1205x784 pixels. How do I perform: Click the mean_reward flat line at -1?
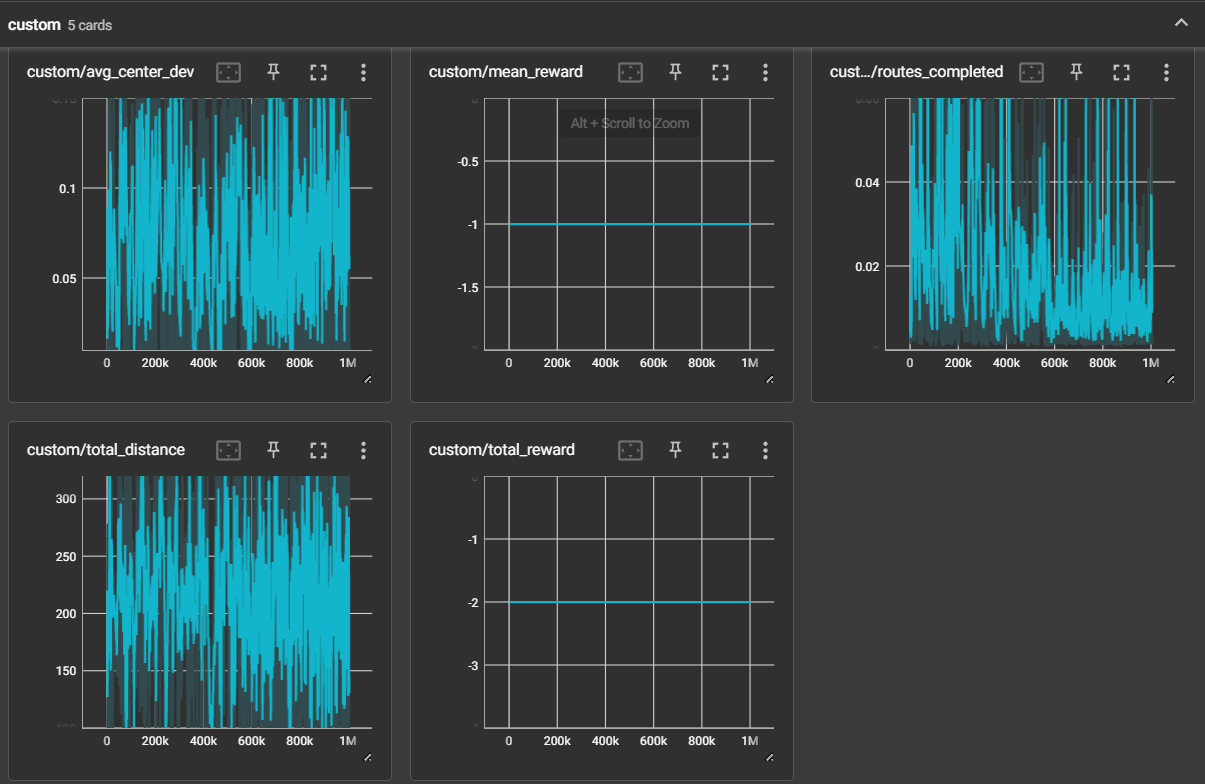pos(630,224)
